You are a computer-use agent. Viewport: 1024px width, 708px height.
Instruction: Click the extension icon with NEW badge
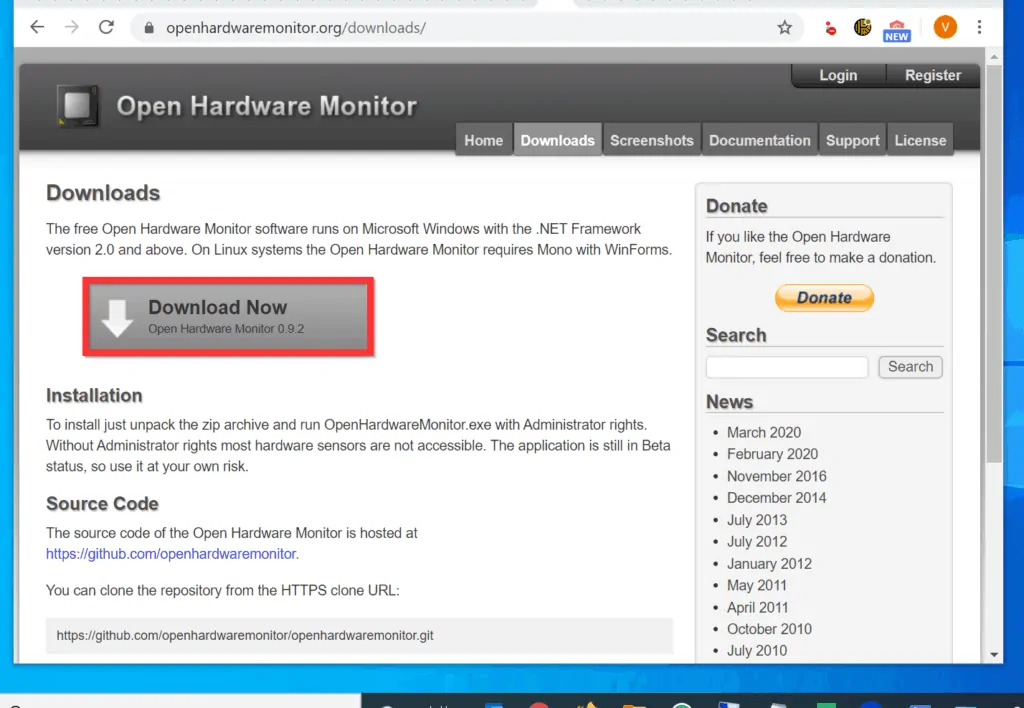pos(896,27)
